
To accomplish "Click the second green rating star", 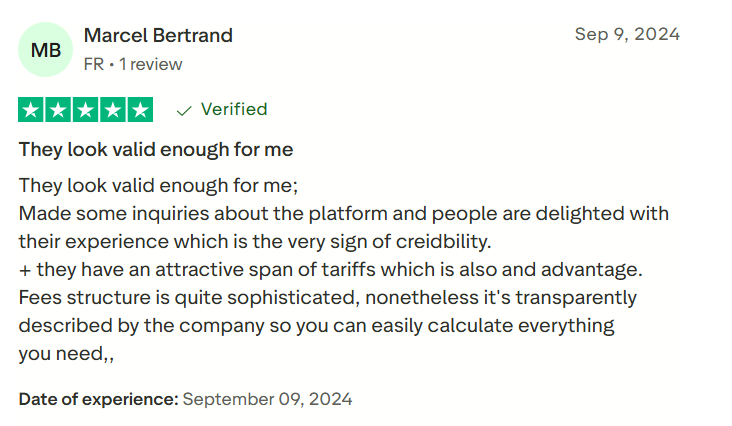I will 59,109.
